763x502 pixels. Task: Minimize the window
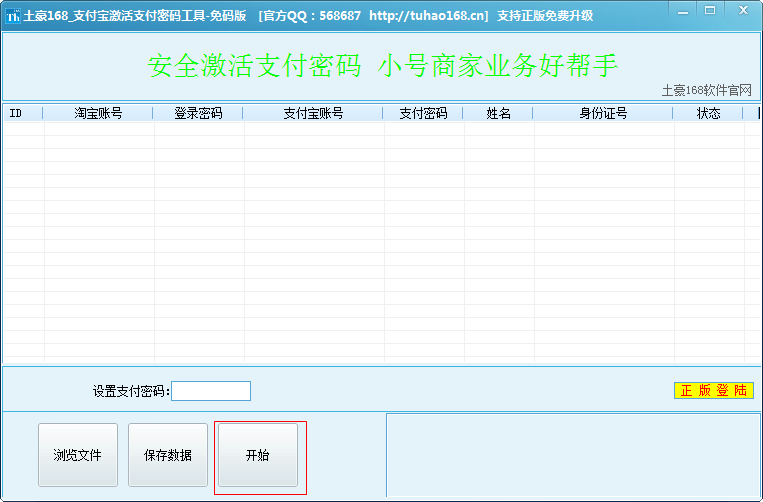tap(683, 12)
